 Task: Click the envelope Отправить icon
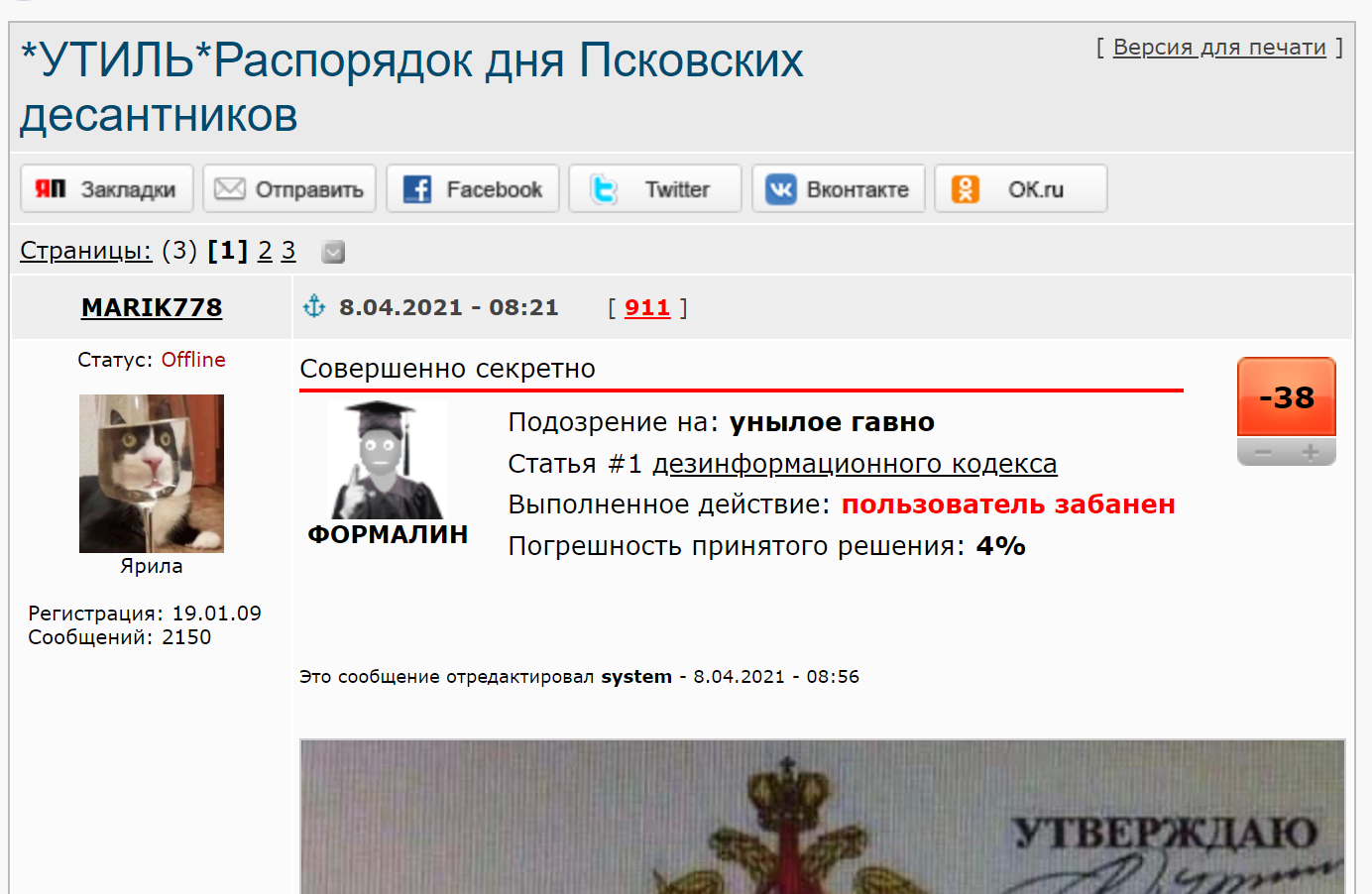point(229,188)
